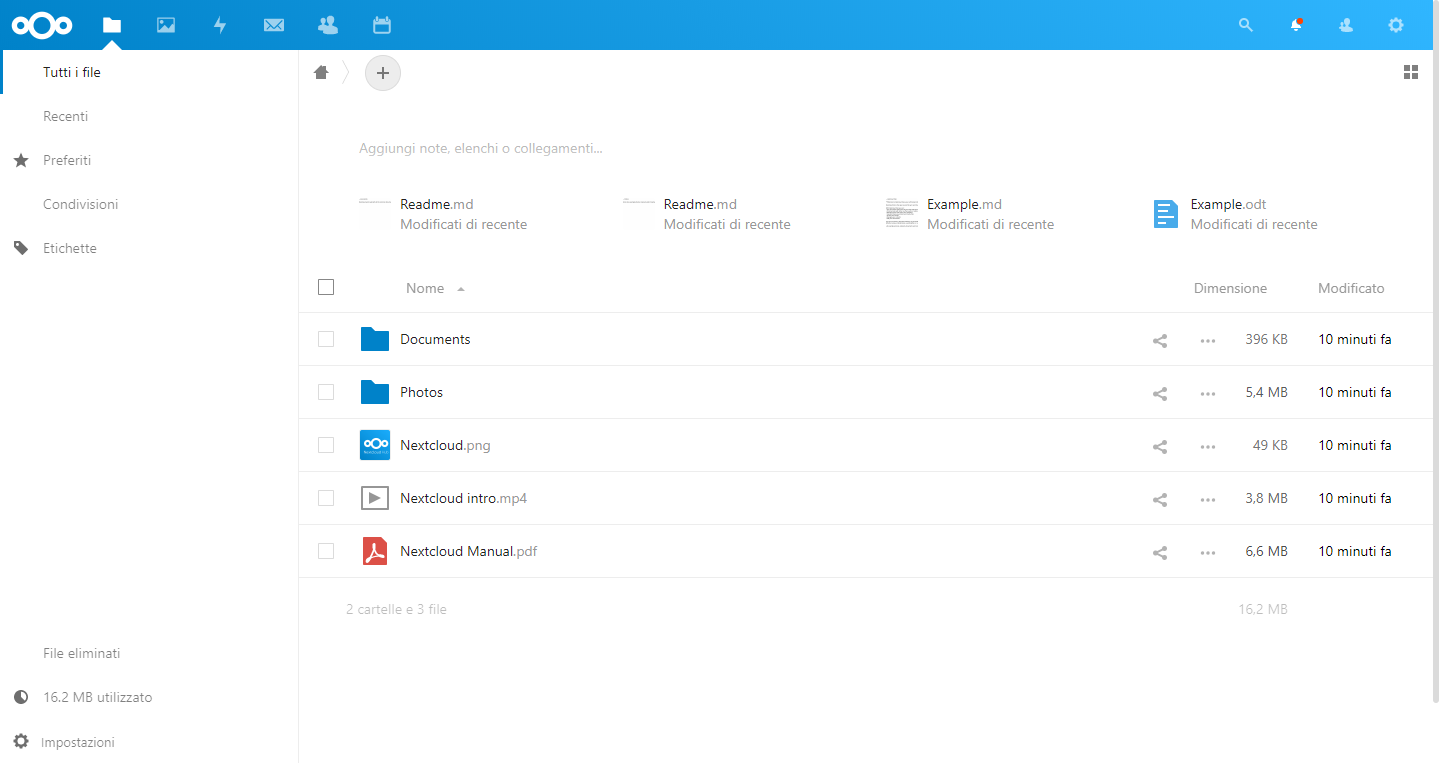Share the Documents folder
Image resolution: width=1439 pixels, height=763 pixels.
(1159, 340)
